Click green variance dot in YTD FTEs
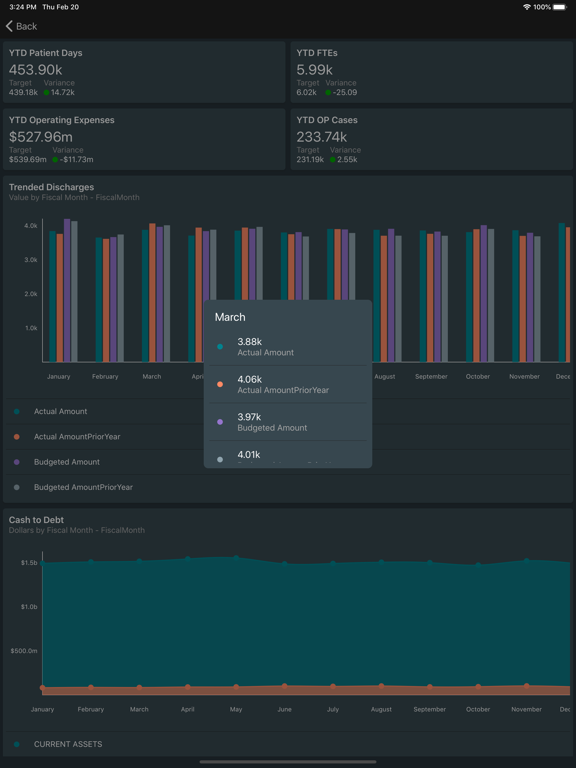 coord(328,92)
